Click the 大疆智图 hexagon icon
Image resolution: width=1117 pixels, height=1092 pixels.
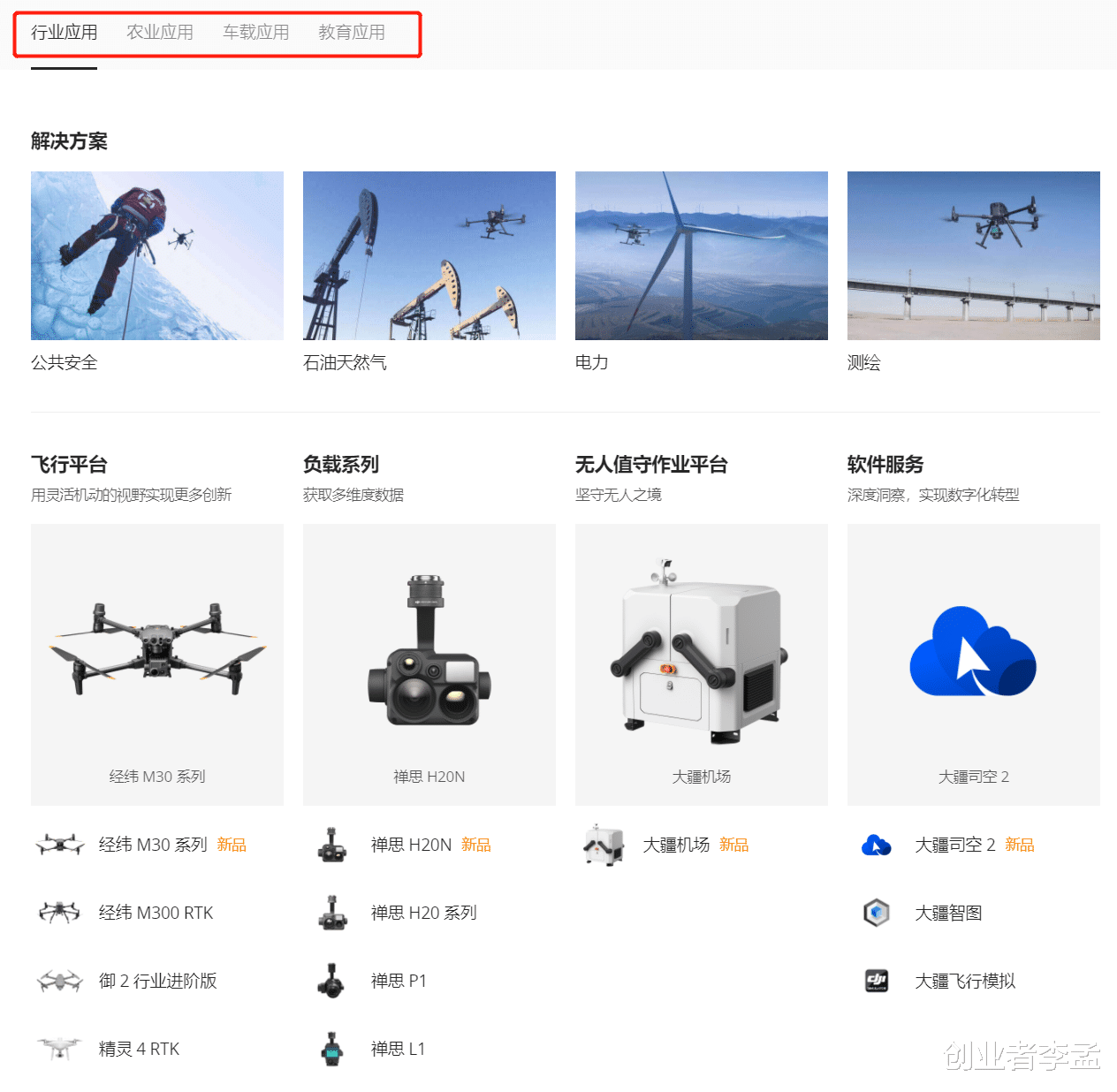877,913
